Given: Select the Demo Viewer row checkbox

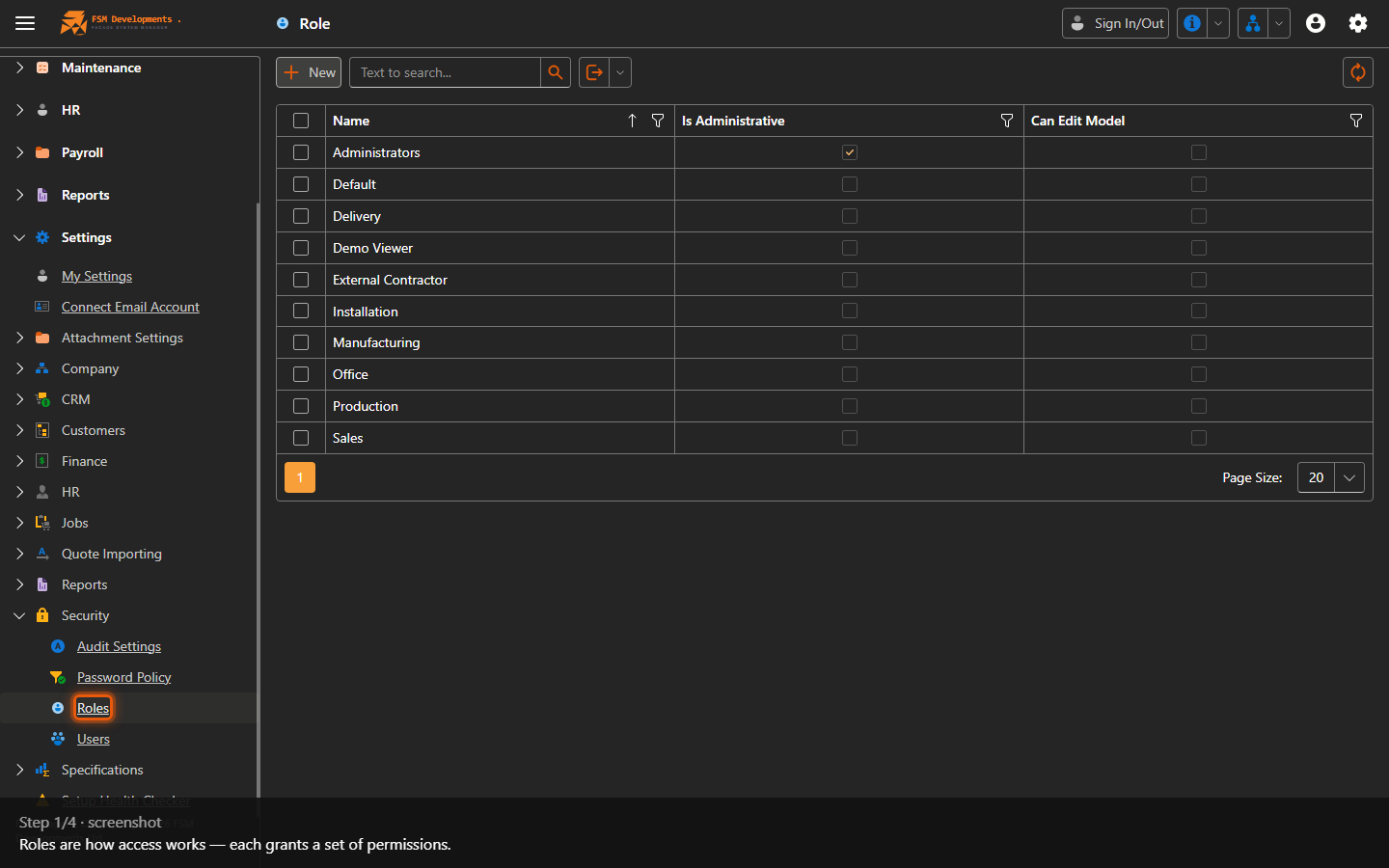Looking at the screenshot, I should point(301,248).
